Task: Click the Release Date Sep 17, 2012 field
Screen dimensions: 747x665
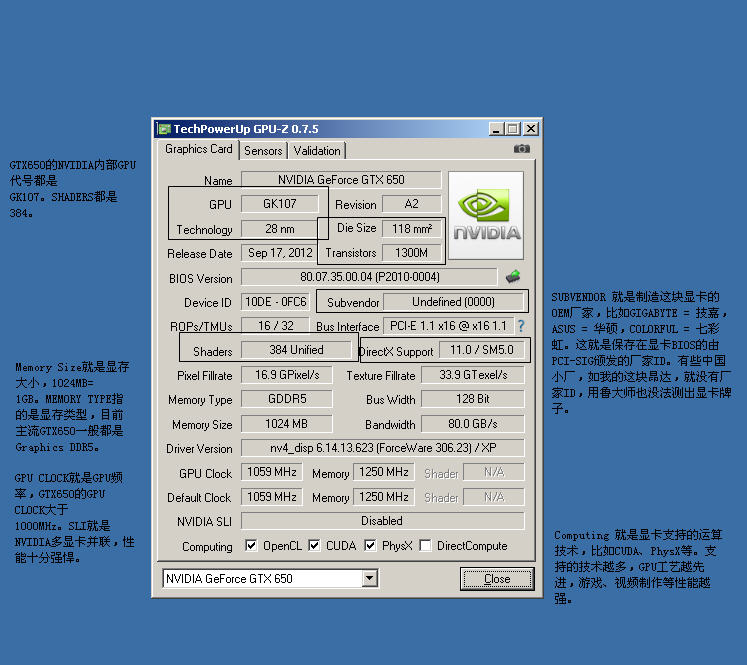Action: (280, 253)
